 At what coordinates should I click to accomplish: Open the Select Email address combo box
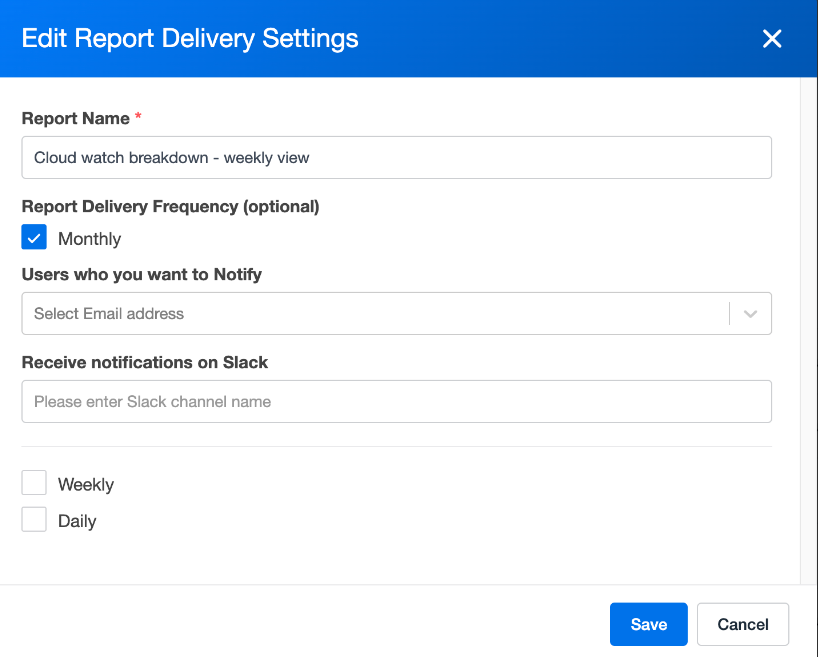396,314
